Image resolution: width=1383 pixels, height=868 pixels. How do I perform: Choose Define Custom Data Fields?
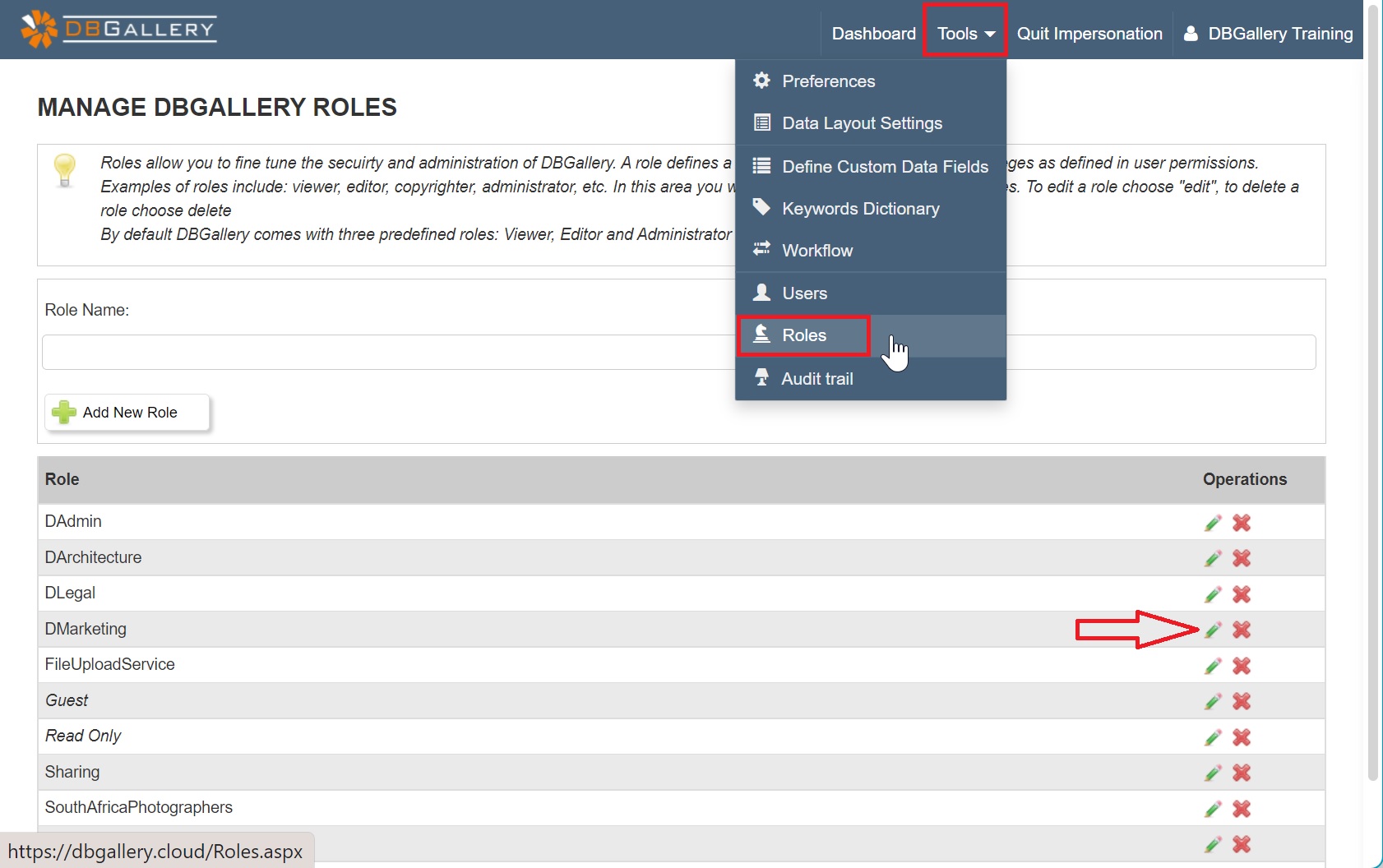(871, 166)
